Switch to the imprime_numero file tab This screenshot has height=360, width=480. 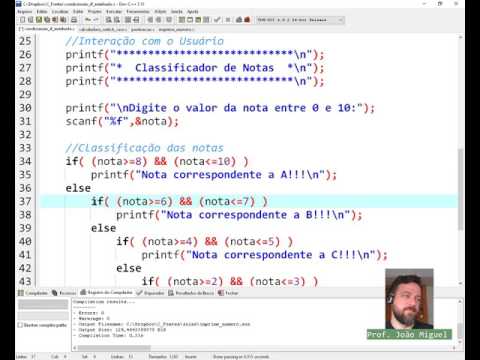(x=176, y=30)
